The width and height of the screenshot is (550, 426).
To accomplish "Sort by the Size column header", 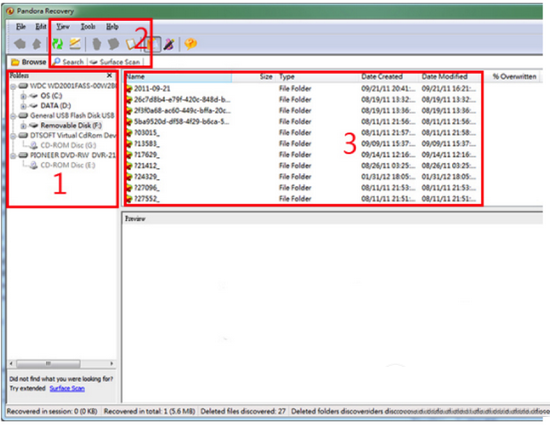I will point(253,77).
